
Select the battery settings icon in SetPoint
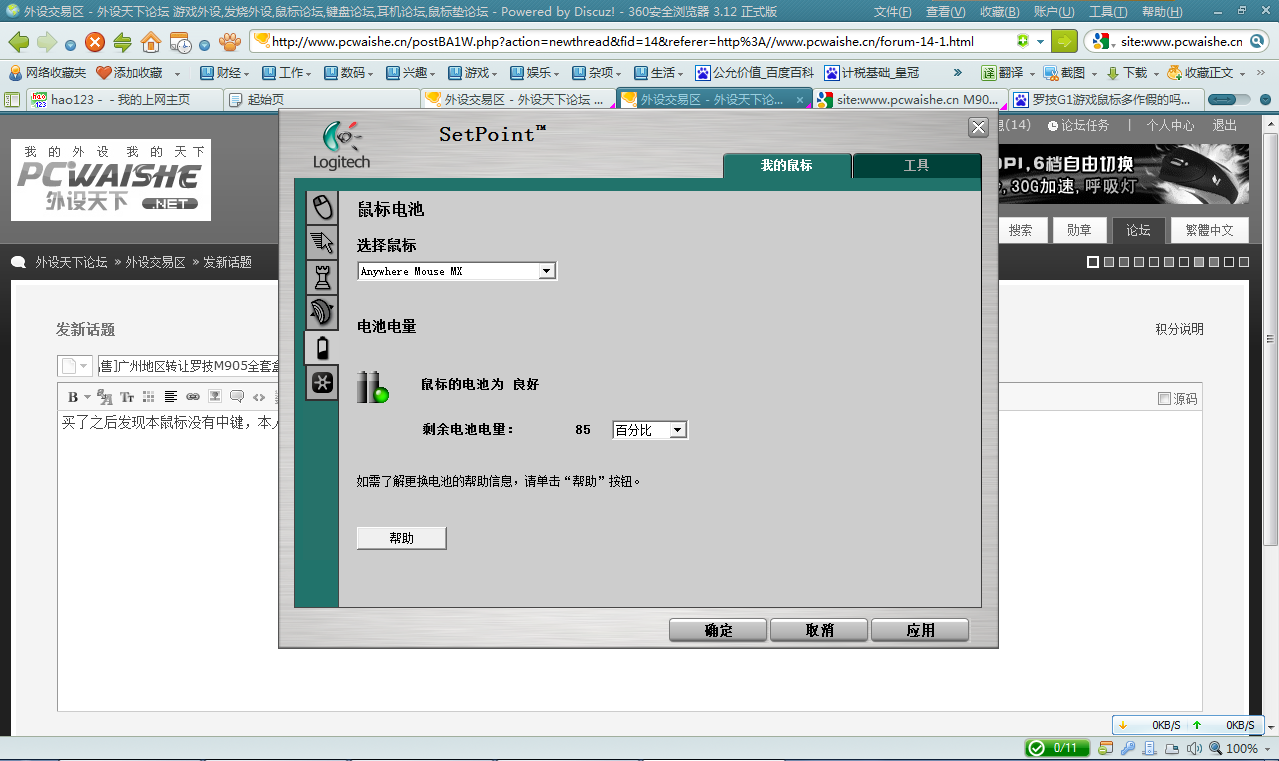(321, 349)
